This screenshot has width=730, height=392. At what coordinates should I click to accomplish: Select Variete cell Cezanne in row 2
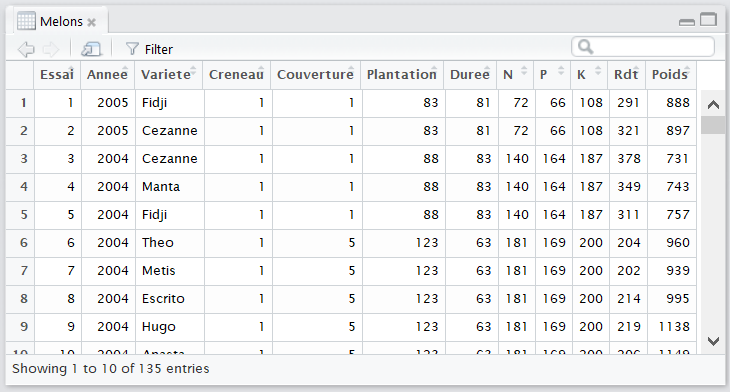click(x=170, y=131)
